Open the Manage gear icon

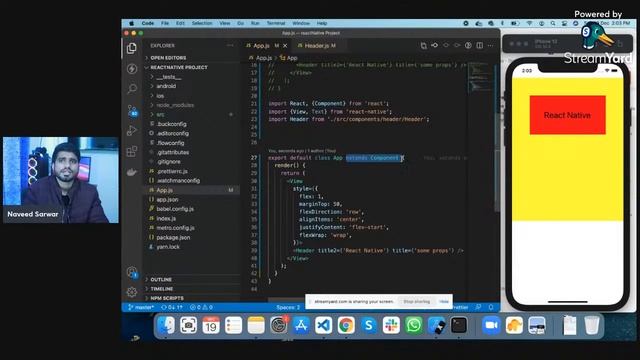(131, 291)
